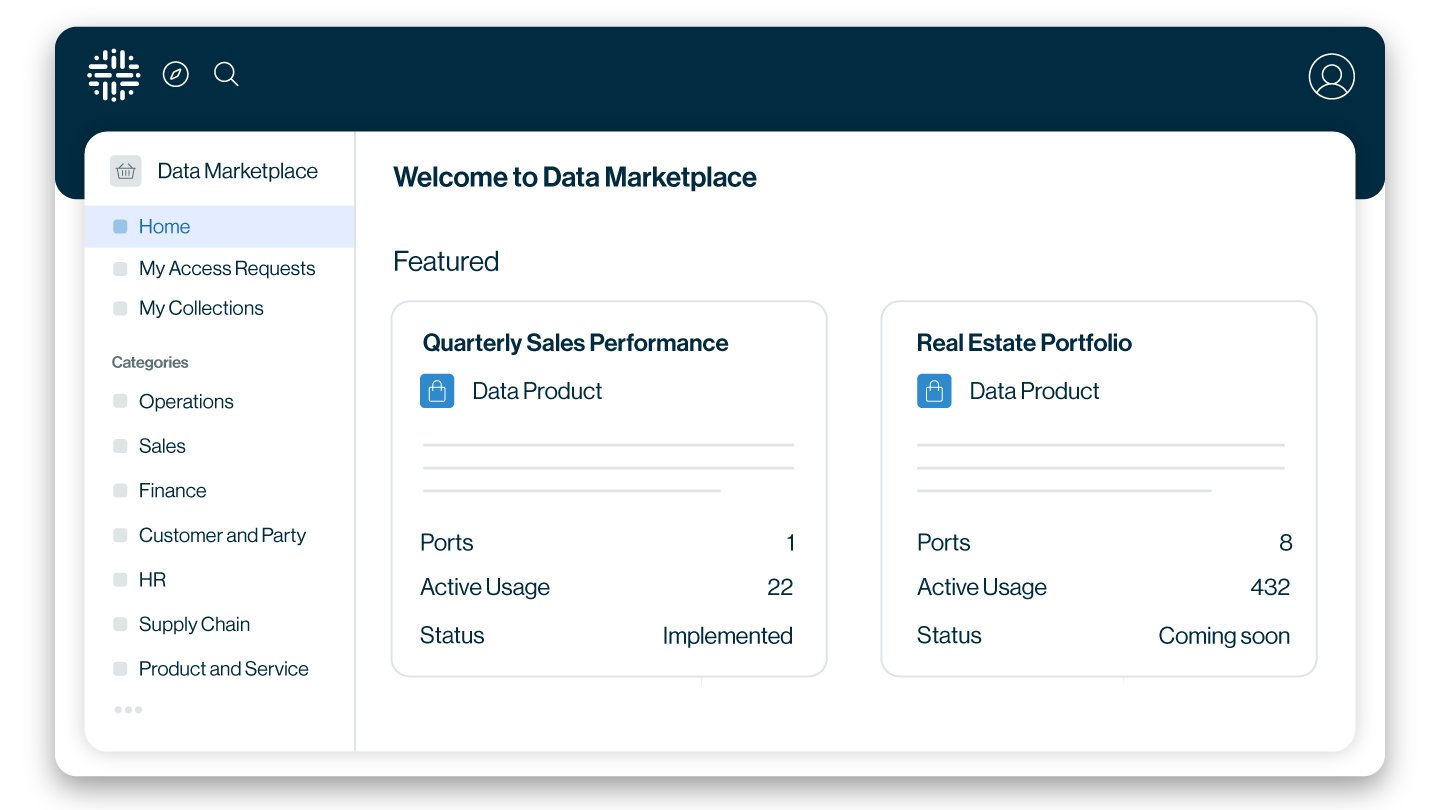The height and width of the screenshot is (810, 1440).
Task: Select the Finance category
Action: point(172,490)
